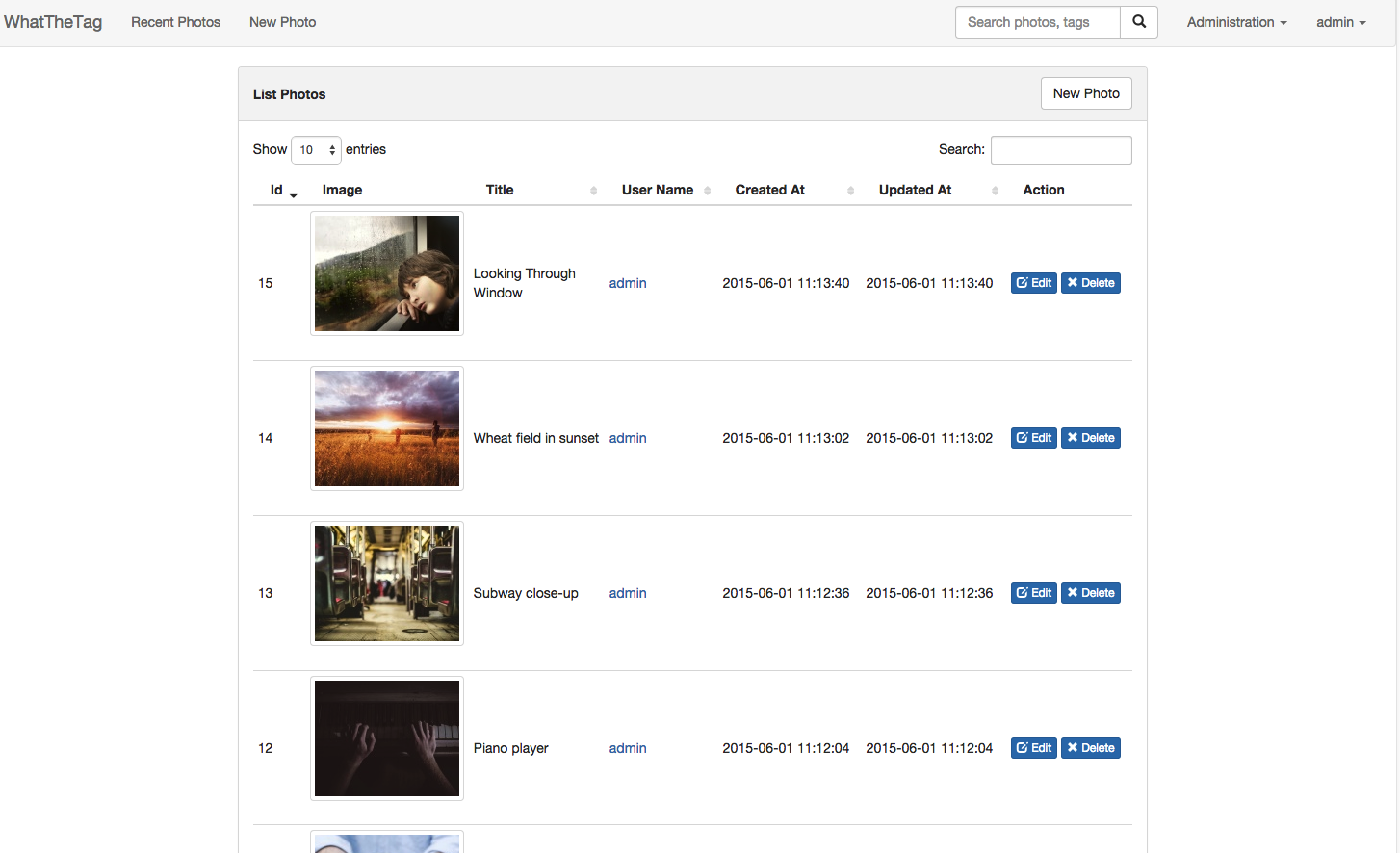The width and height of the screenshot is (1400, 853).
Task: Click the 'Wheat field in sunset' title
Action: click(536, 438)
